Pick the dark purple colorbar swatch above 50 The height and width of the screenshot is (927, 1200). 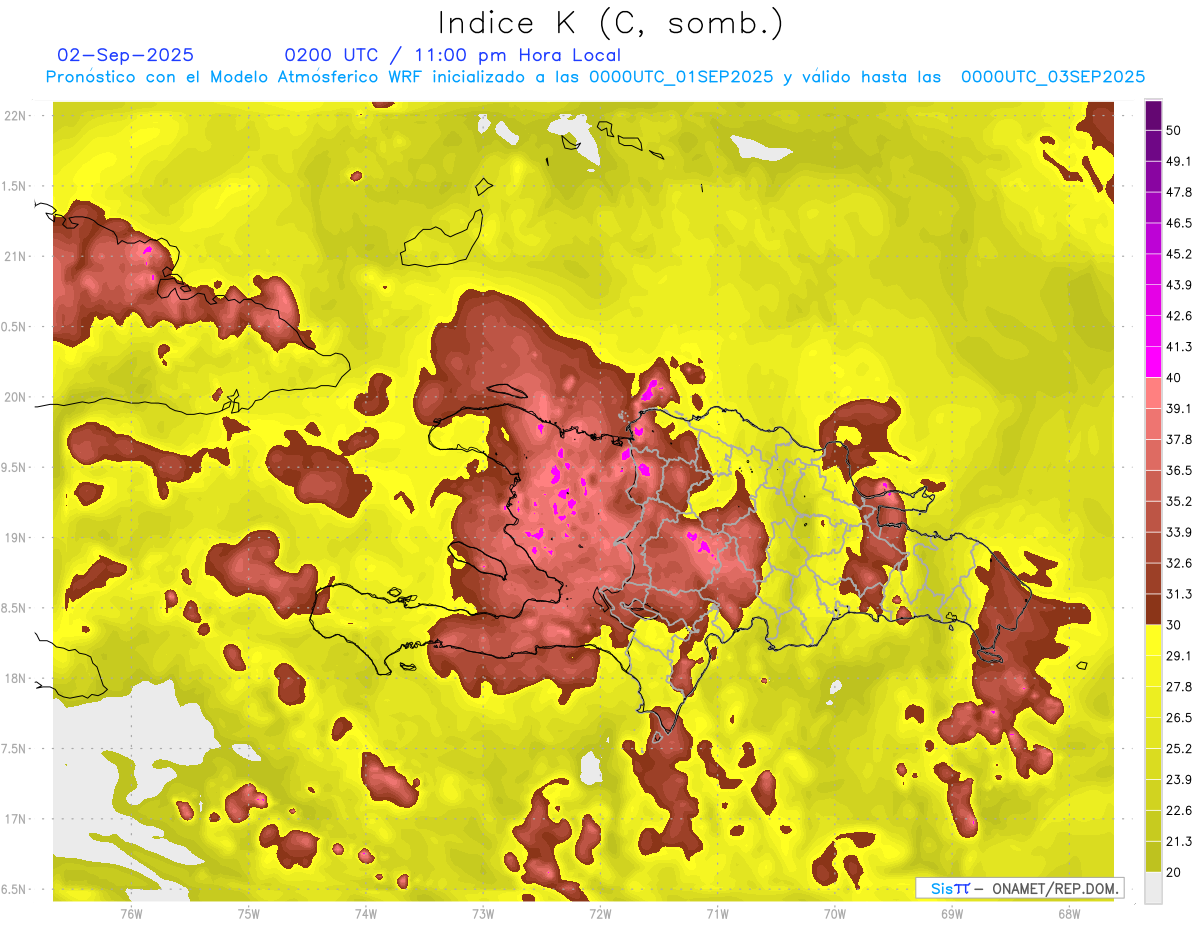pos(1153,115)
